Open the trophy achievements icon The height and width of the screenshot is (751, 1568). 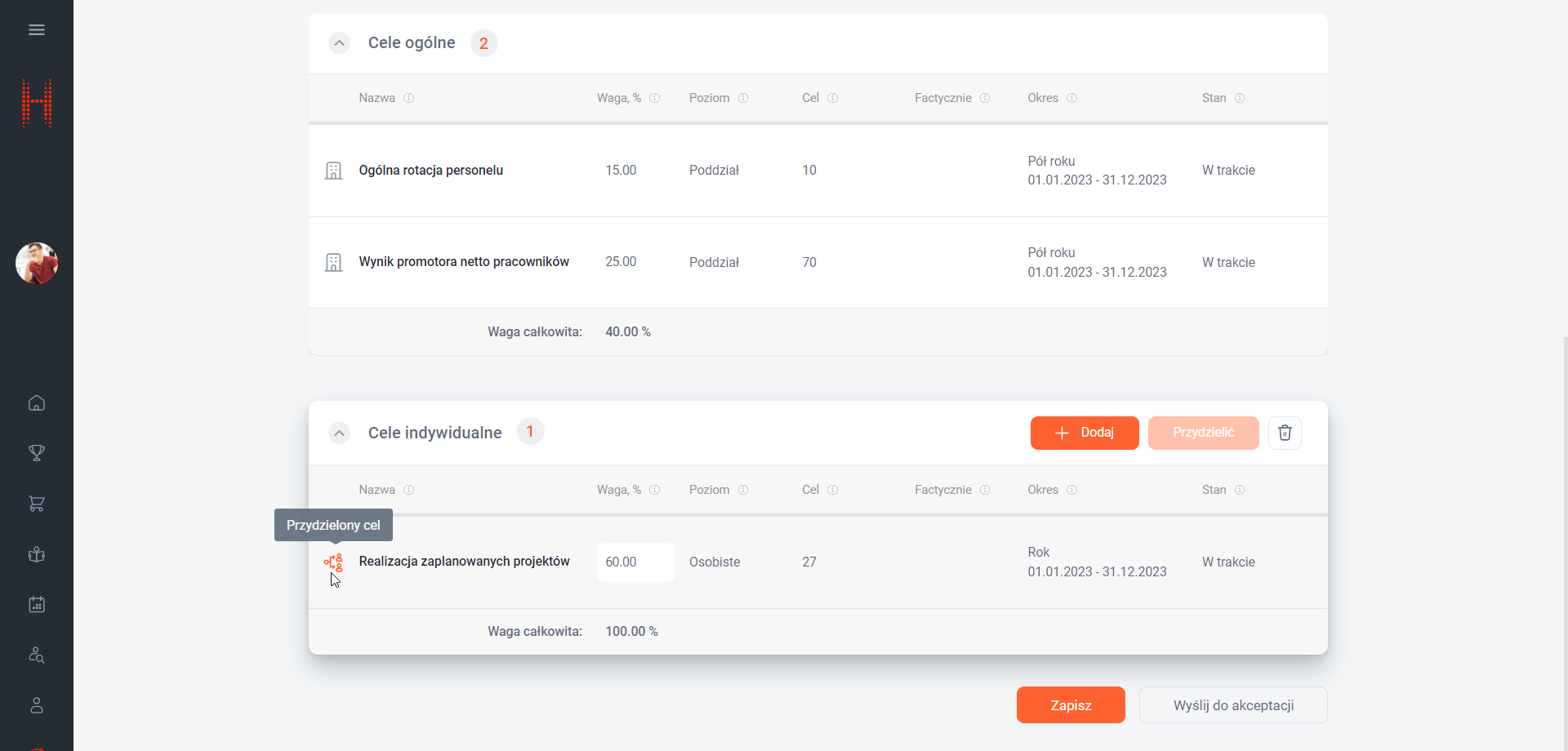(37, 453)
